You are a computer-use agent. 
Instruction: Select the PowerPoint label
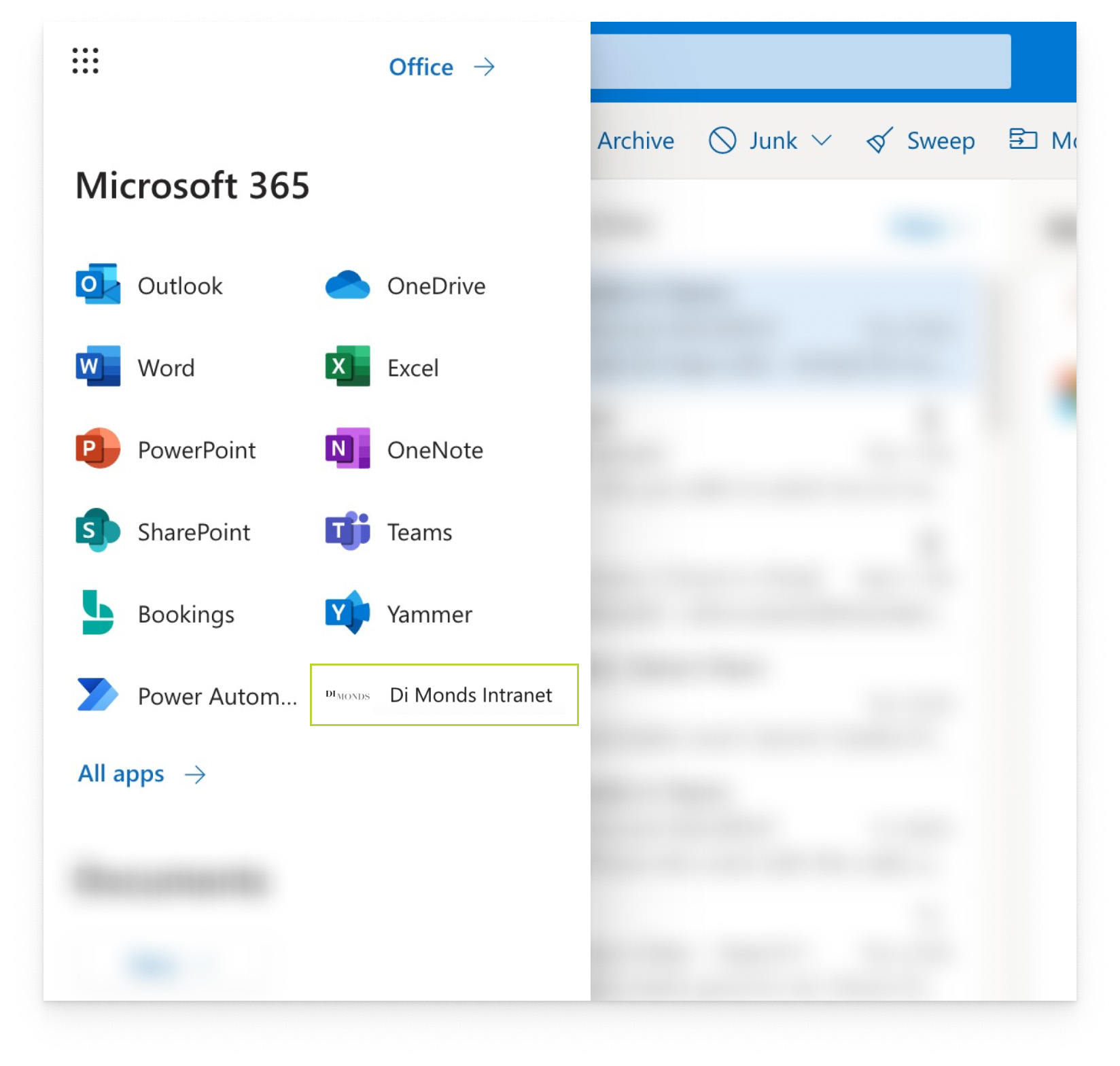tap(197, 450)
